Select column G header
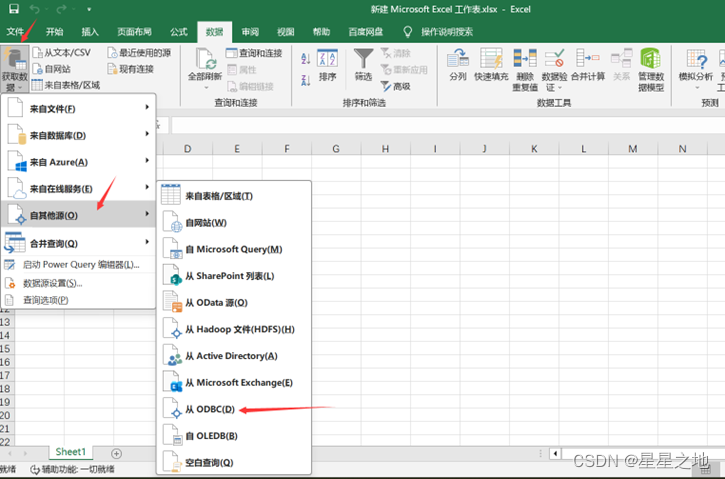 pyautogui.click(x=336, y=148)
